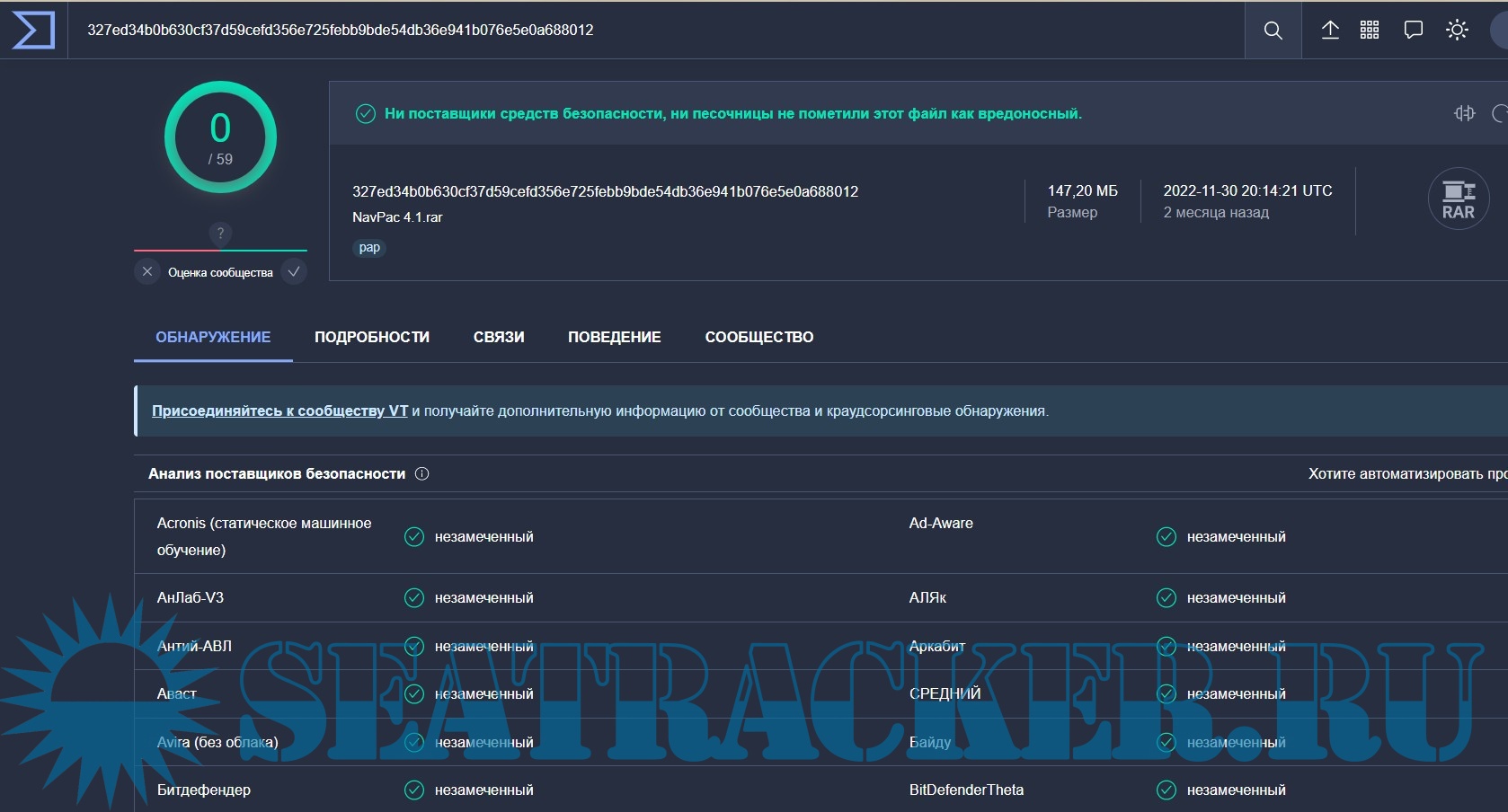This screenshot has height=812, width=1508.
Task: Switch to the ПОДРОБНОСТИ tab
Action: click(372, 338)
